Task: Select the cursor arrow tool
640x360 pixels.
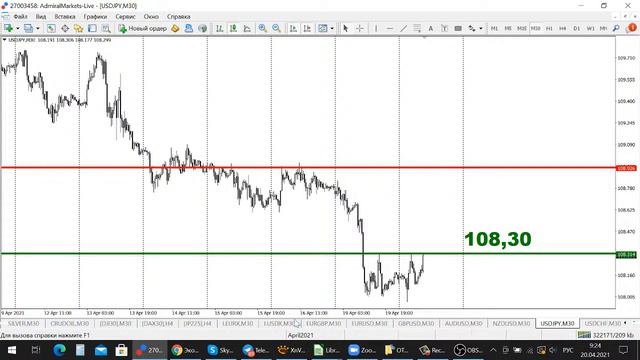Action: (x=346, y=28)
